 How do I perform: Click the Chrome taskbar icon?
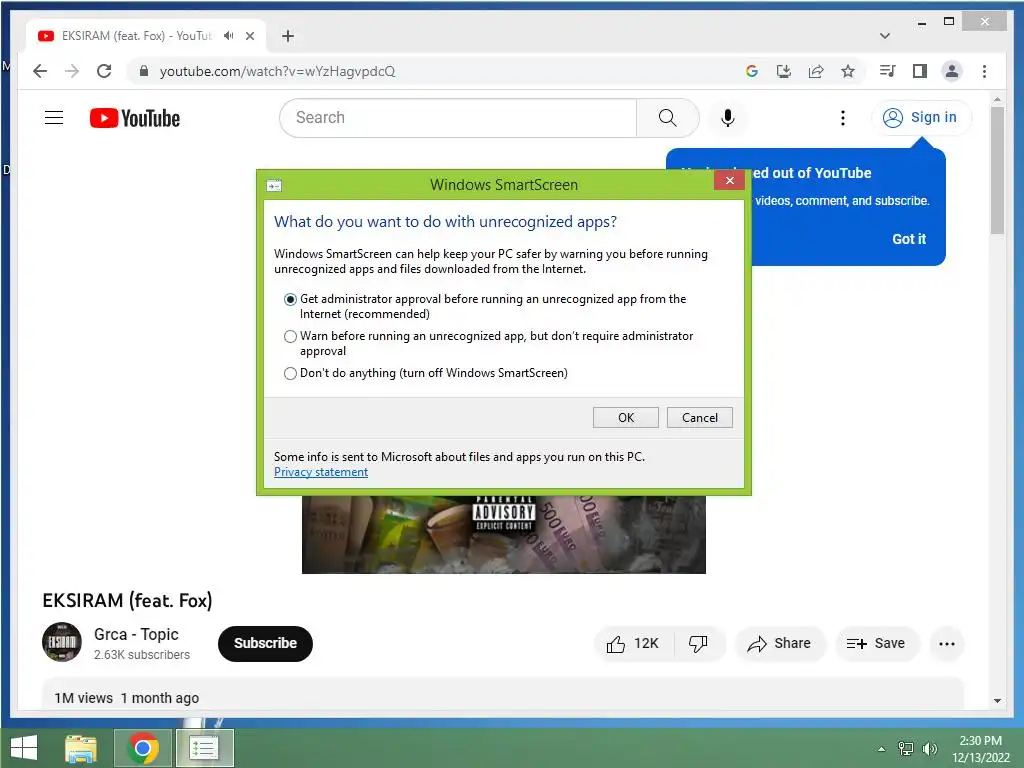[143, 748]
